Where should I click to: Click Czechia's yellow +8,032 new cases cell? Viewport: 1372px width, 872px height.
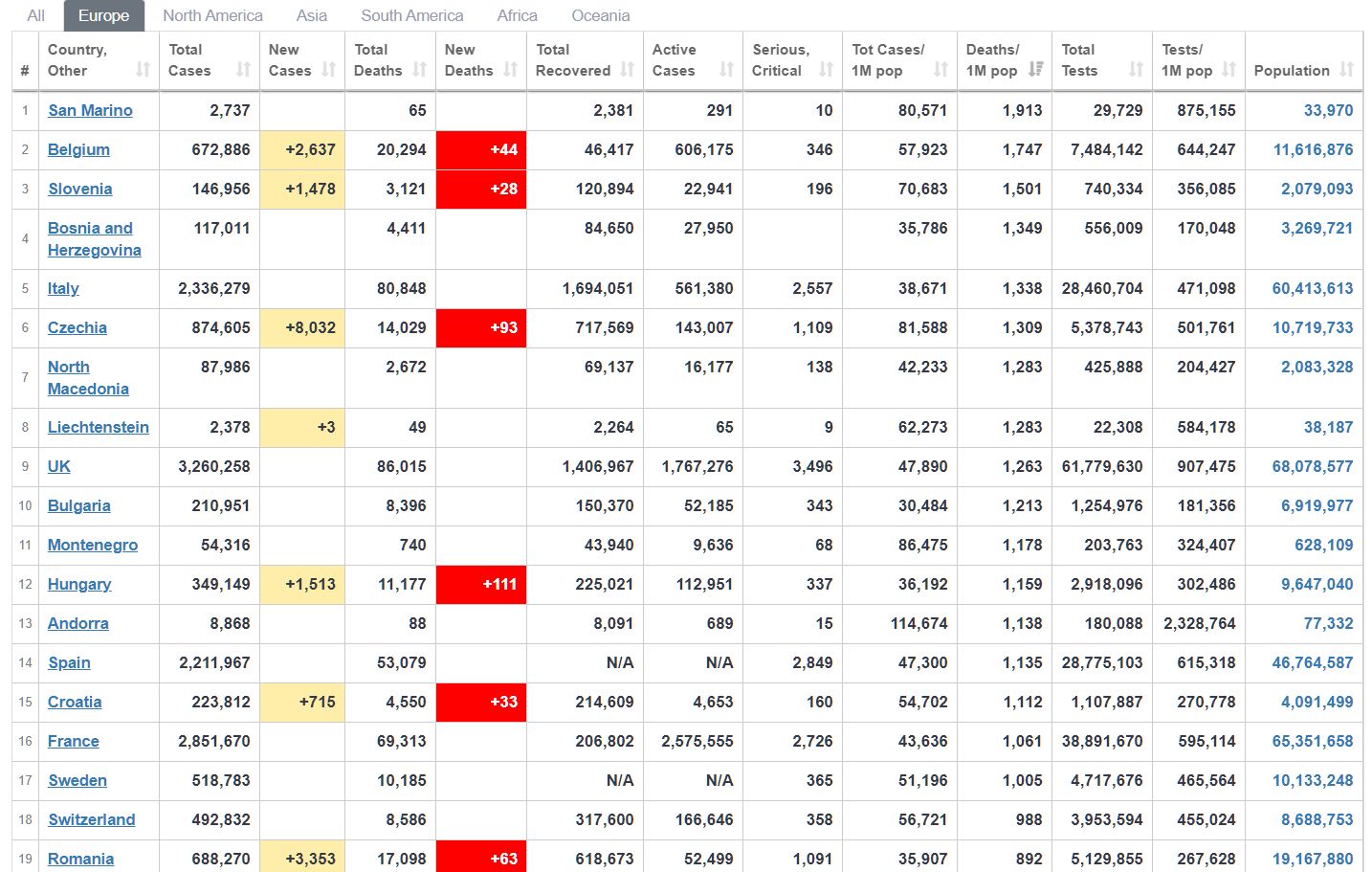pos(302,327)
